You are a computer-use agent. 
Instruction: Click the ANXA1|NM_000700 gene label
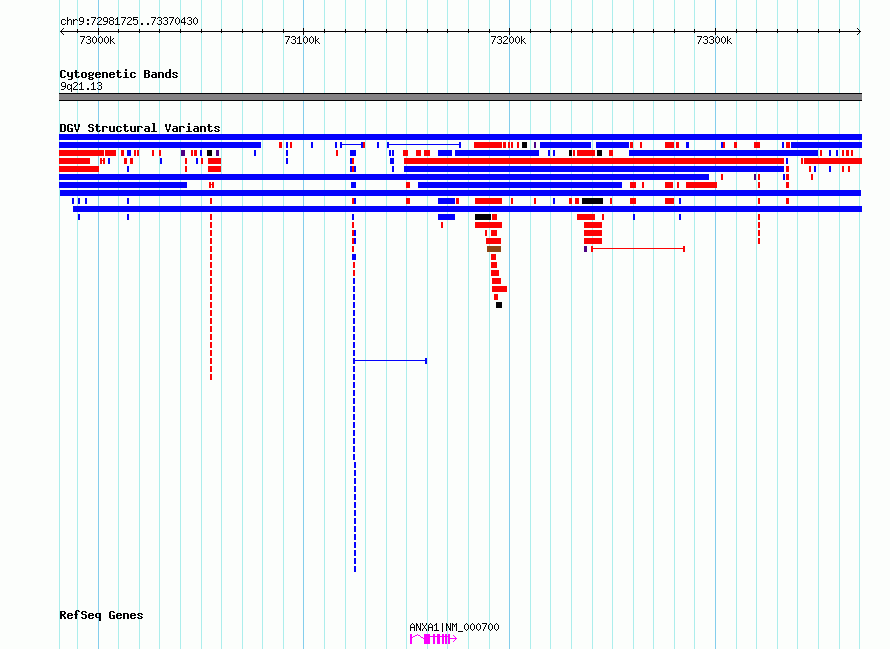pyautogui.click(x=454, y=627)
